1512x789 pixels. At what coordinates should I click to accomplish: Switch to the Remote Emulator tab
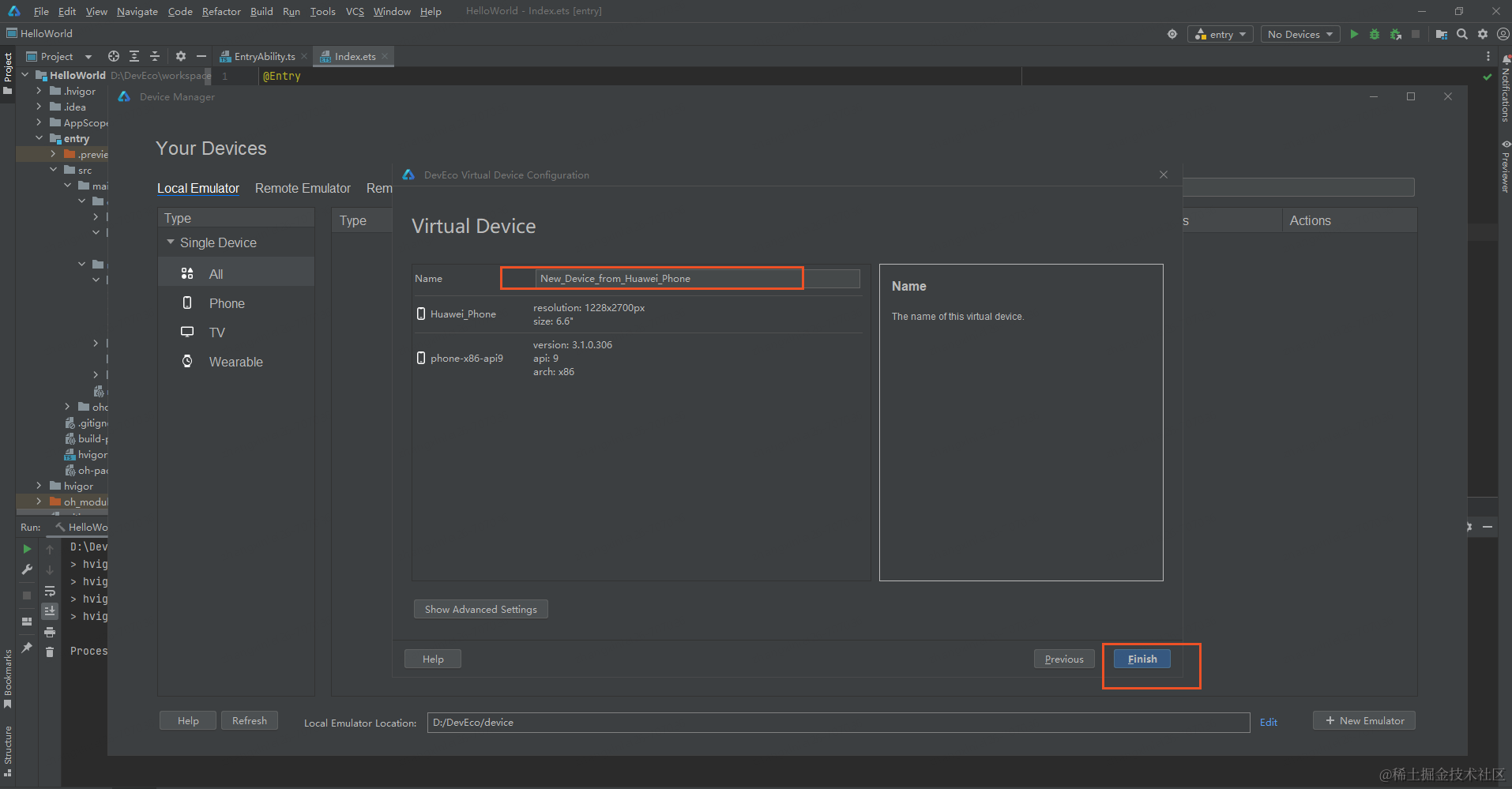303,188
